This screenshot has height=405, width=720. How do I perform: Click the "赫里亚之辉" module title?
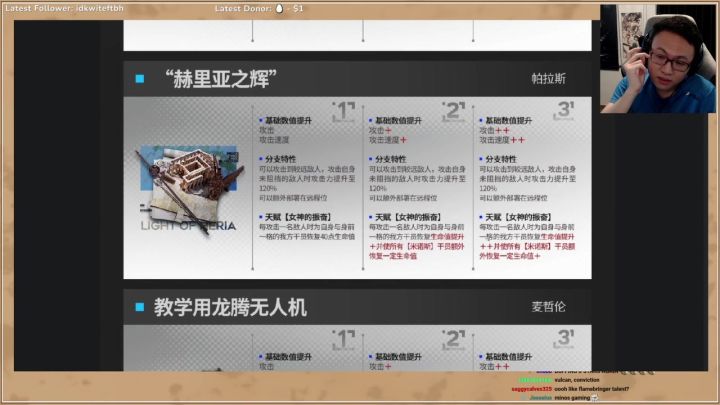click(220, 79)
